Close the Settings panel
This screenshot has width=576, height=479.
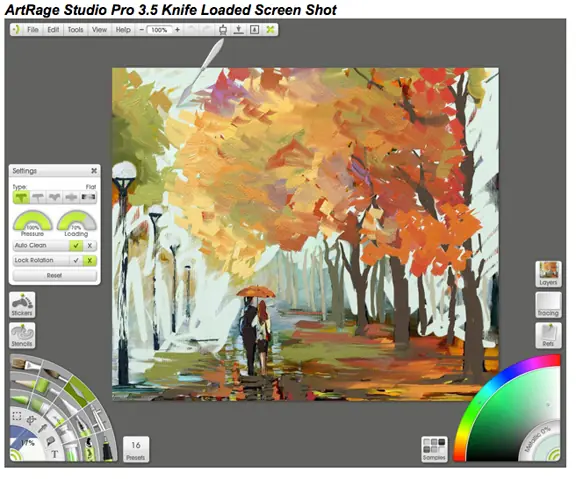tap(94, 171)
